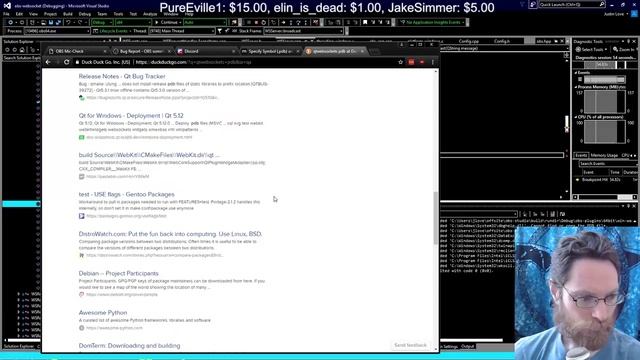Open the File menu
This screenshot has width=640, height=360.
pyautogui.click(x=7, y=14)
